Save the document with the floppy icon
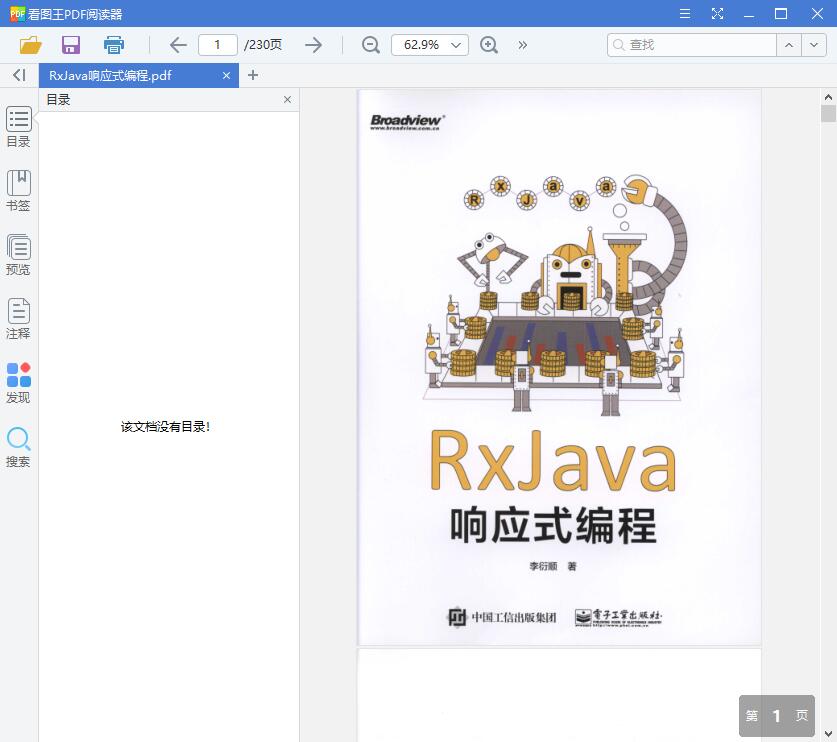Screen dimensions: 837x742 point(71,45)
